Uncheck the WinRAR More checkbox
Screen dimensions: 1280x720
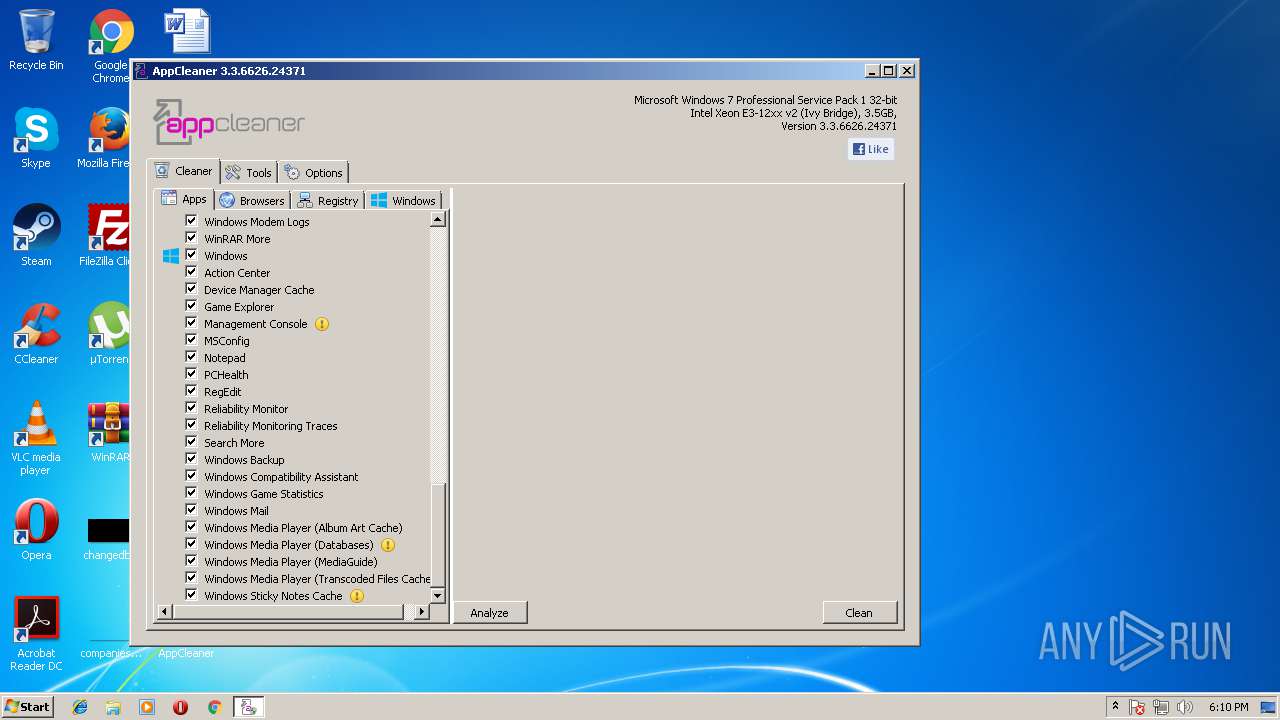(x=191, y=238)
